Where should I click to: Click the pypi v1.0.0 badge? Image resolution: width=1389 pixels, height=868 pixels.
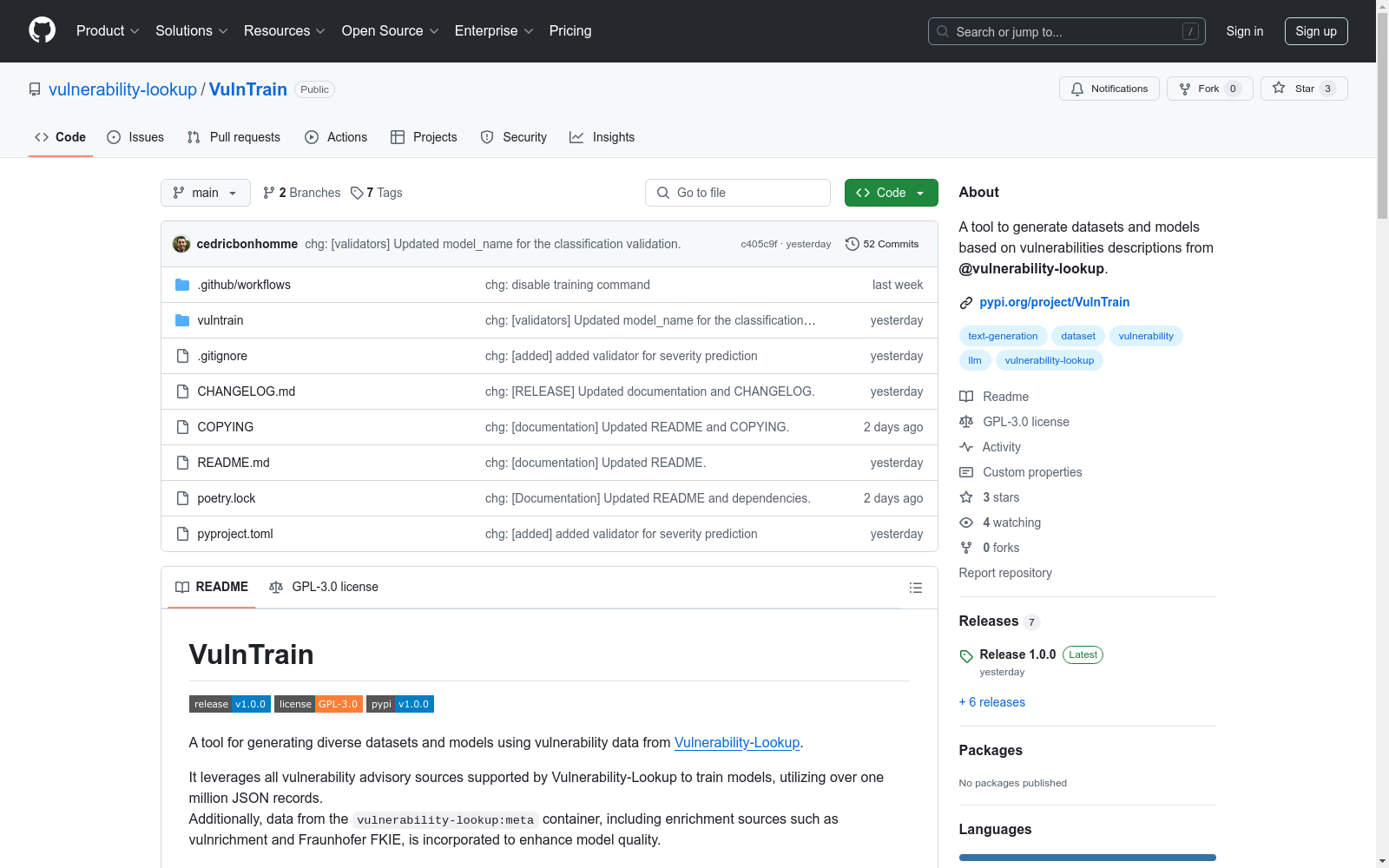400,704
